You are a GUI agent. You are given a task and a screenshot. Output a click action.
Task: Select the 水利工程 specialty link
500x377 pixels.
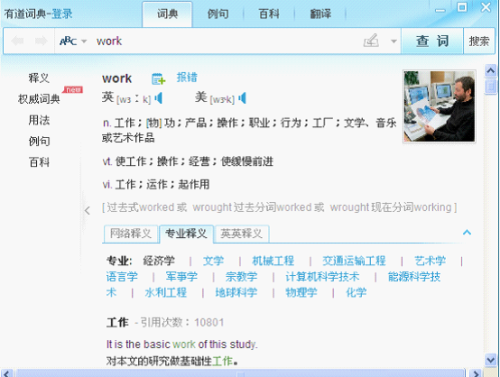point(166,293)
